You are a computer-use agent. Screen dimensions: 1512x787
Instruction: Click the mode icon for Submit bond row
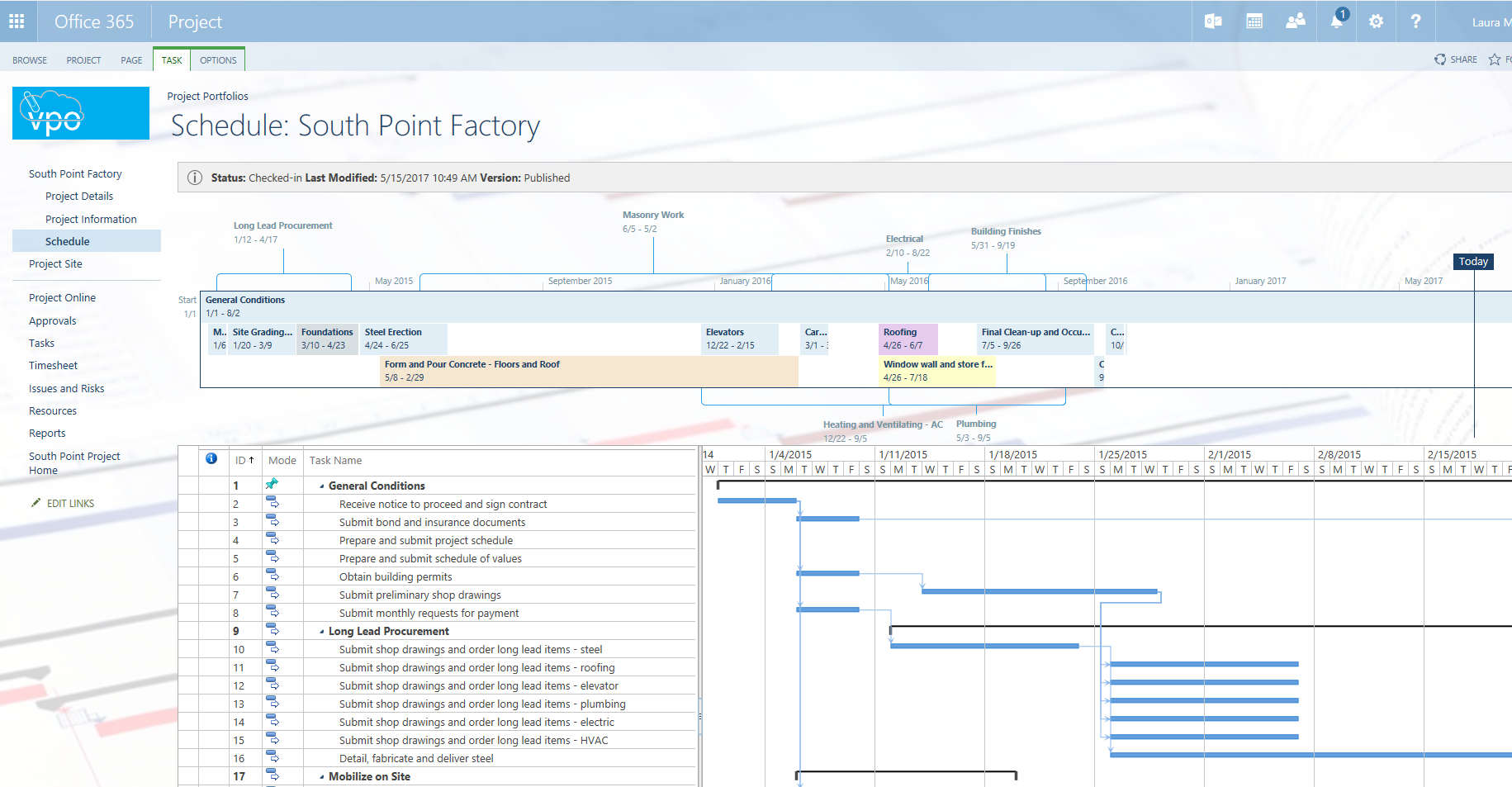pos(272,521)
